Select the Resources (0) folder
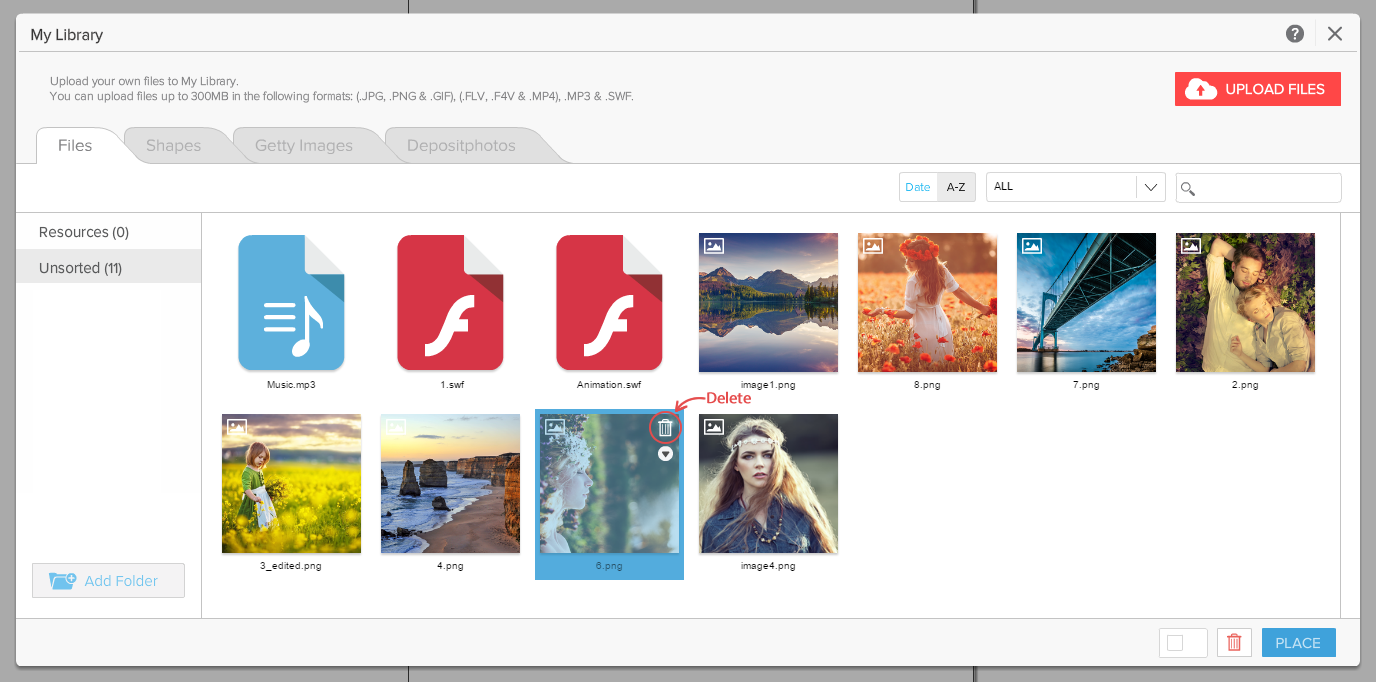Image resolution: width=1376 pixels, height=682 pixels. pos(84,232)
